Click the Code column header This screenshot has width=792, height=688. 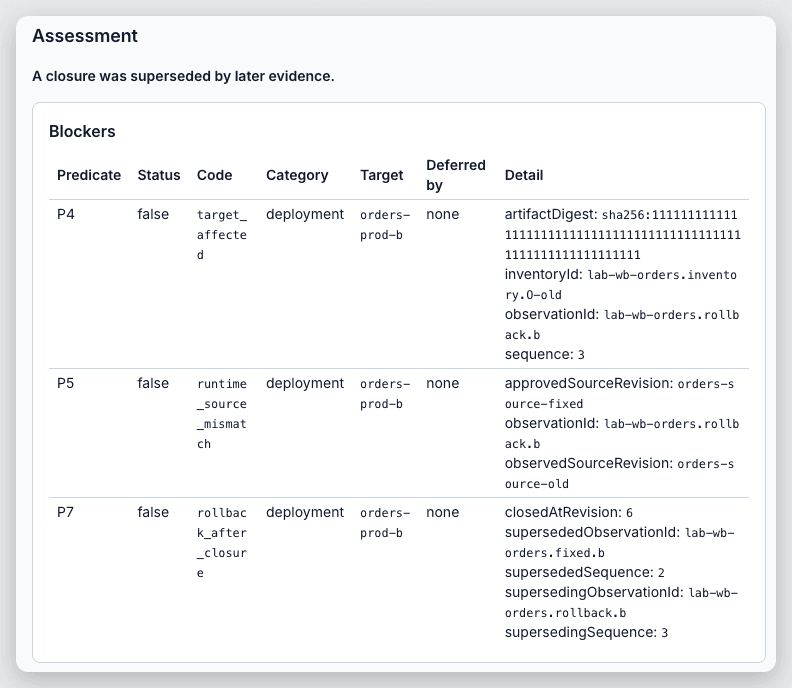(x=215, y=175)
